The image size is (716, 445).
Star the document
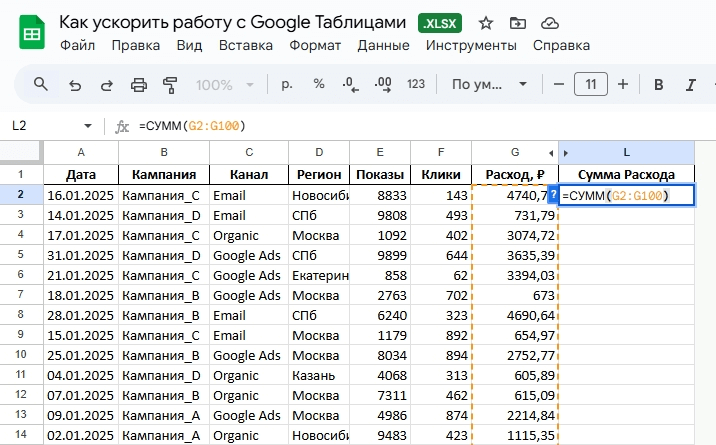coord(485,23)
